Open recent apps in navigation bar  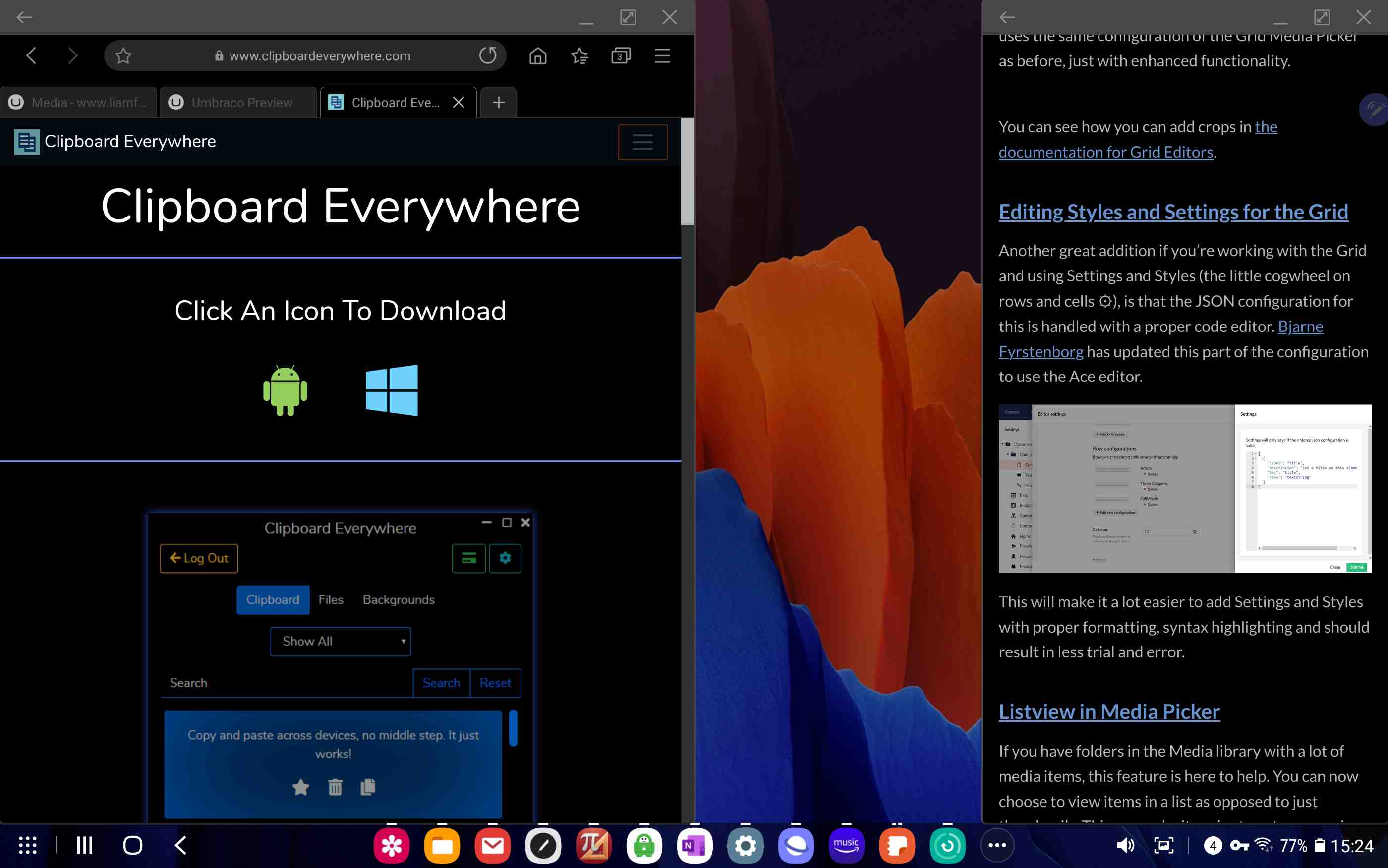coord(84,845)
